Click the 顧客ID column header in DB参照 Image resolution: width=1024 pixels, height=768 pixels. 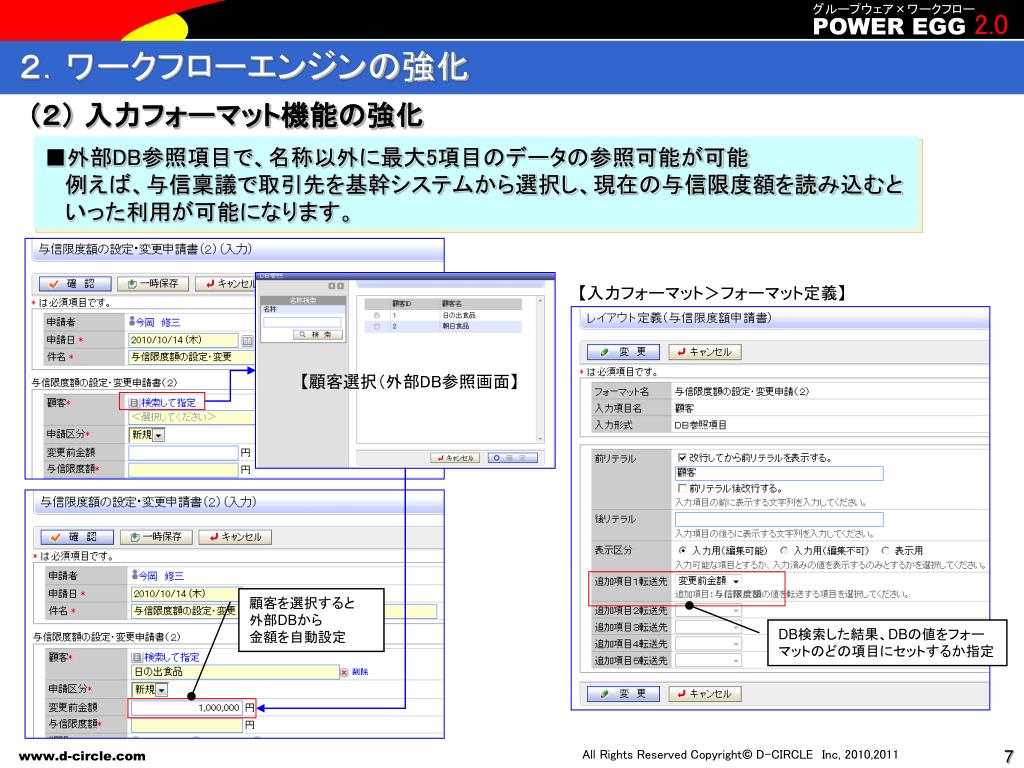click(x=402, y=304)
